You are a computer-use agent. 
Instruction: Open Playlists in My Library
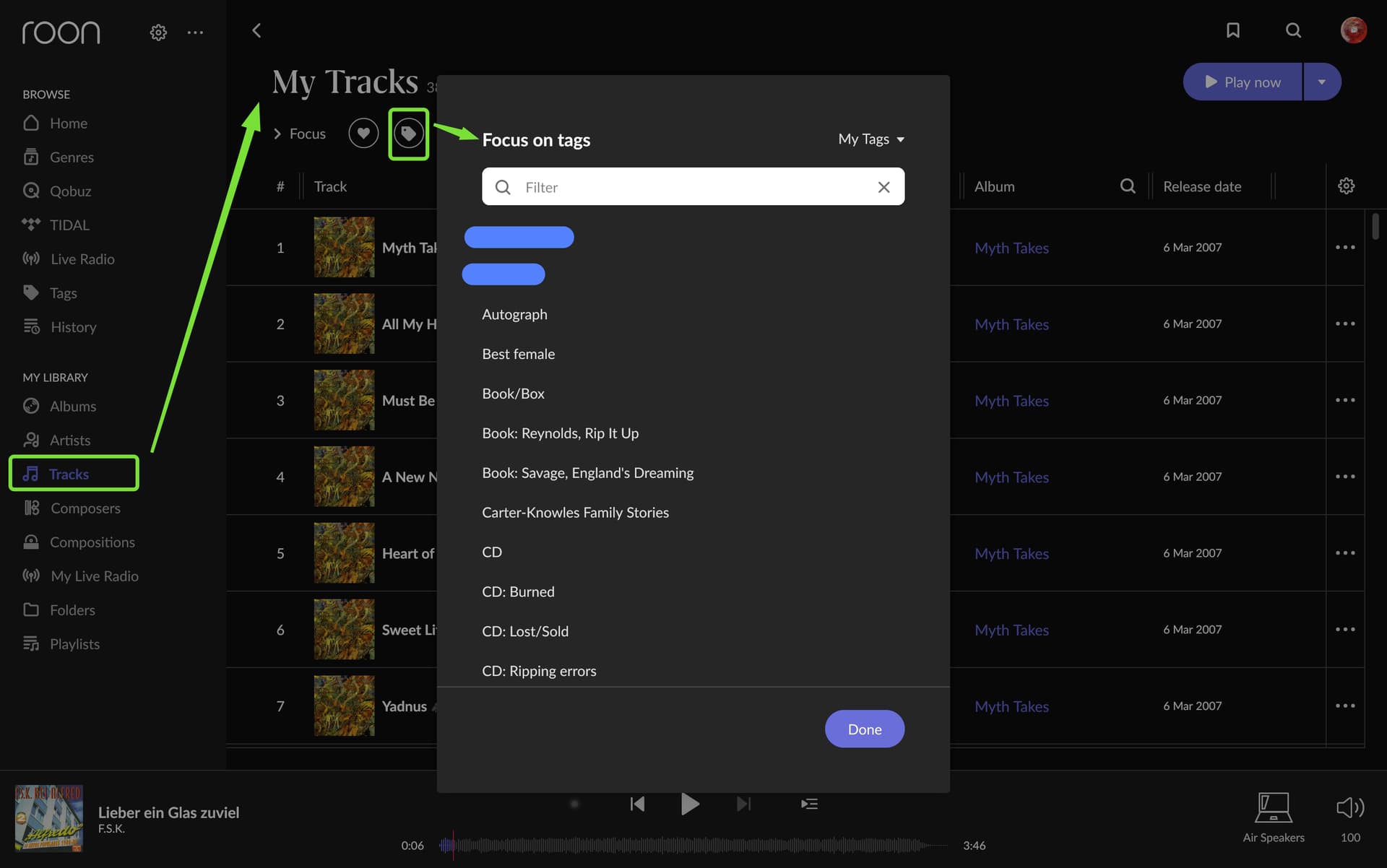pos(61,644)
